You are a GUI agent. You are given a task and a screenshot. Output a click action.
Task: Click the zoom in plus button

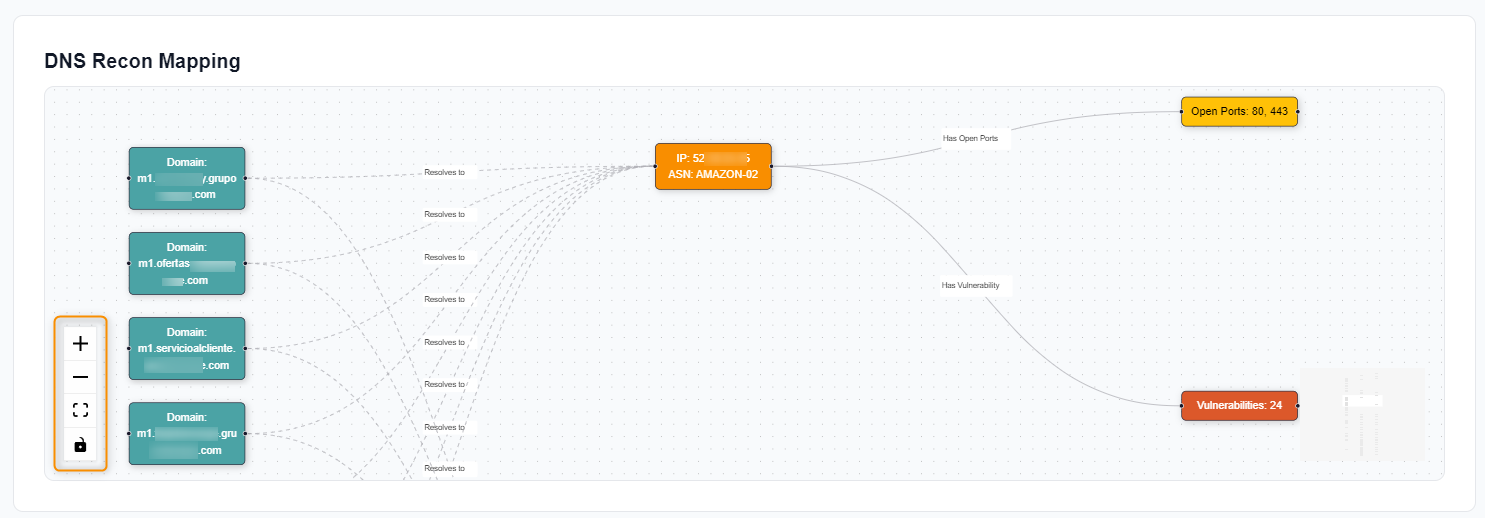(x=81, y=343)
